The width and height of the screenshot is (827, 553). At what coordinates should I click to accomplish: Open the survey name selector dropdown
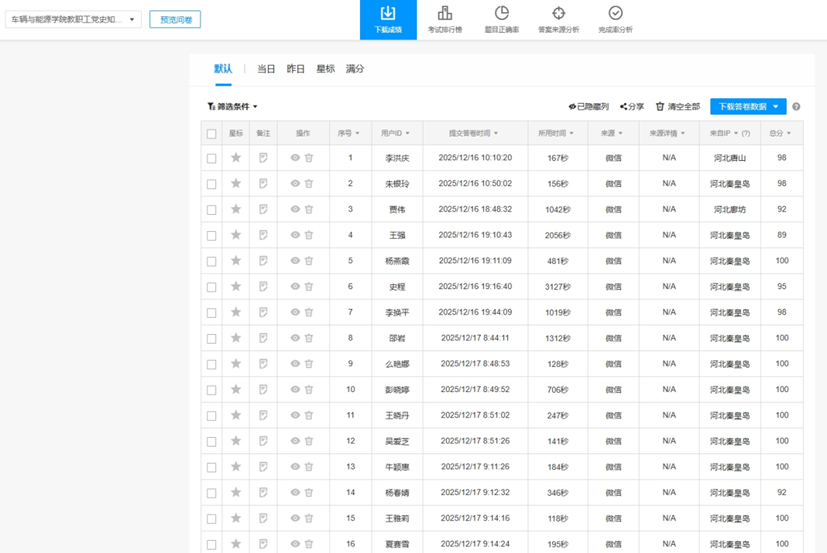coord(73,19)
